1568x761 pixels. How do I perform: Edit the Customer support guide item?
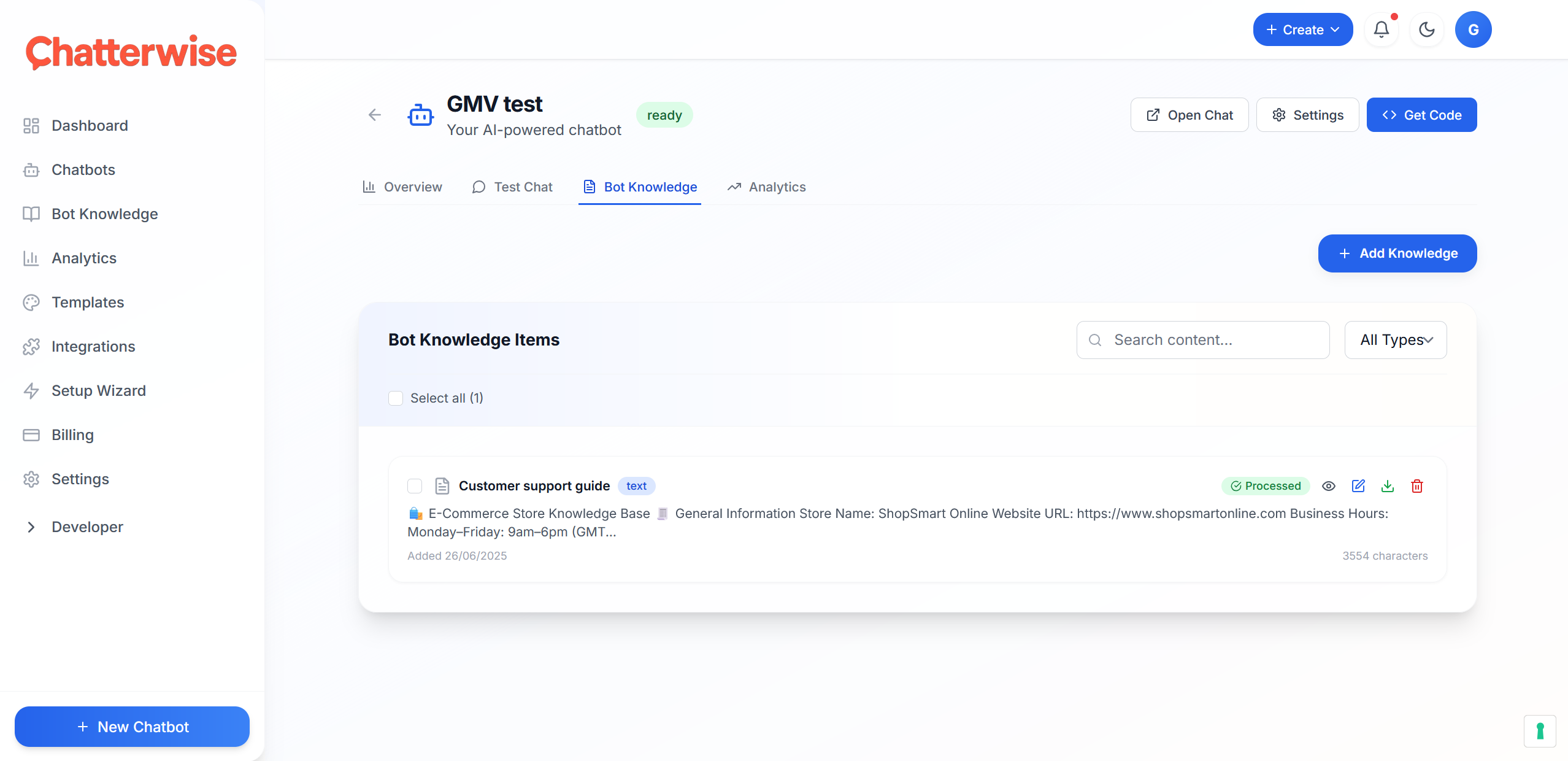click(1358, 486)
